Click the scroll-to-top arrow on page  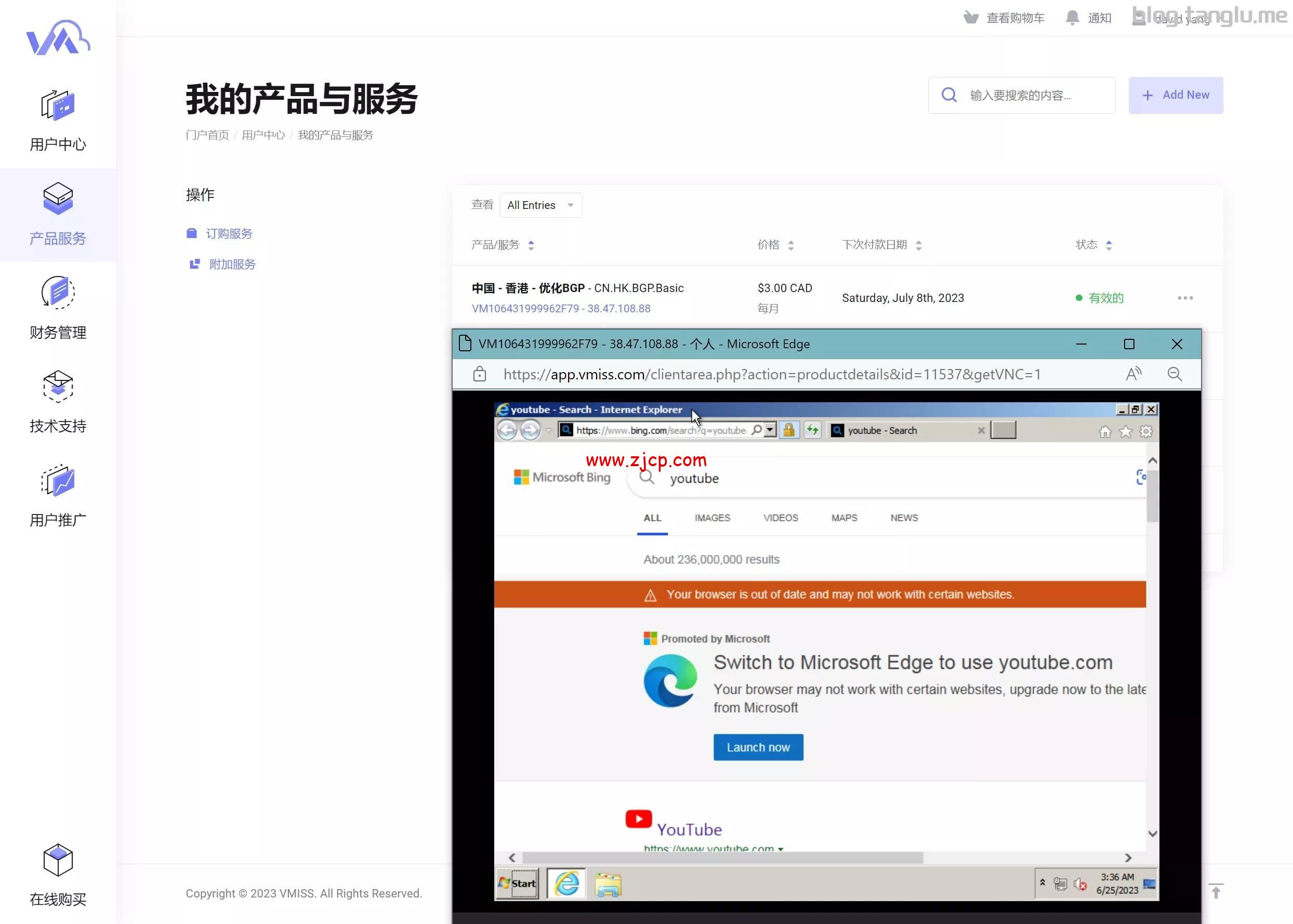coord(1216,890)
